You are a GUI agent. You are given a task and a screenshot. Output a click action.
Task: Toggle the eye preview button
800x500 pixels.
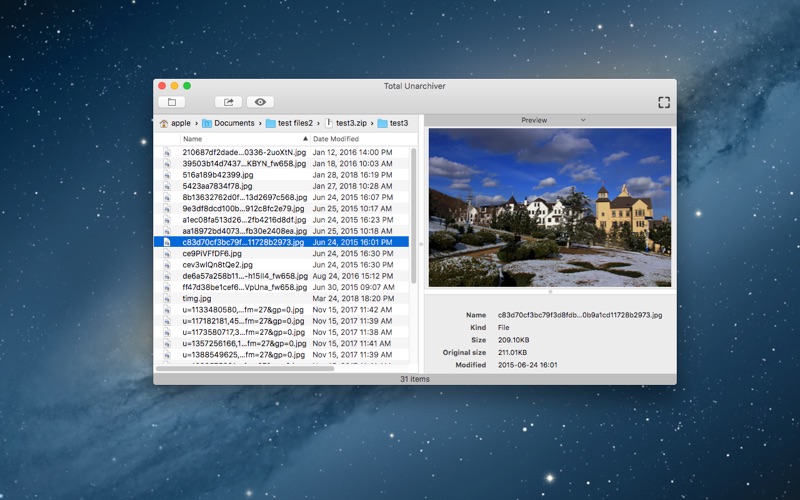coord(260,102)
